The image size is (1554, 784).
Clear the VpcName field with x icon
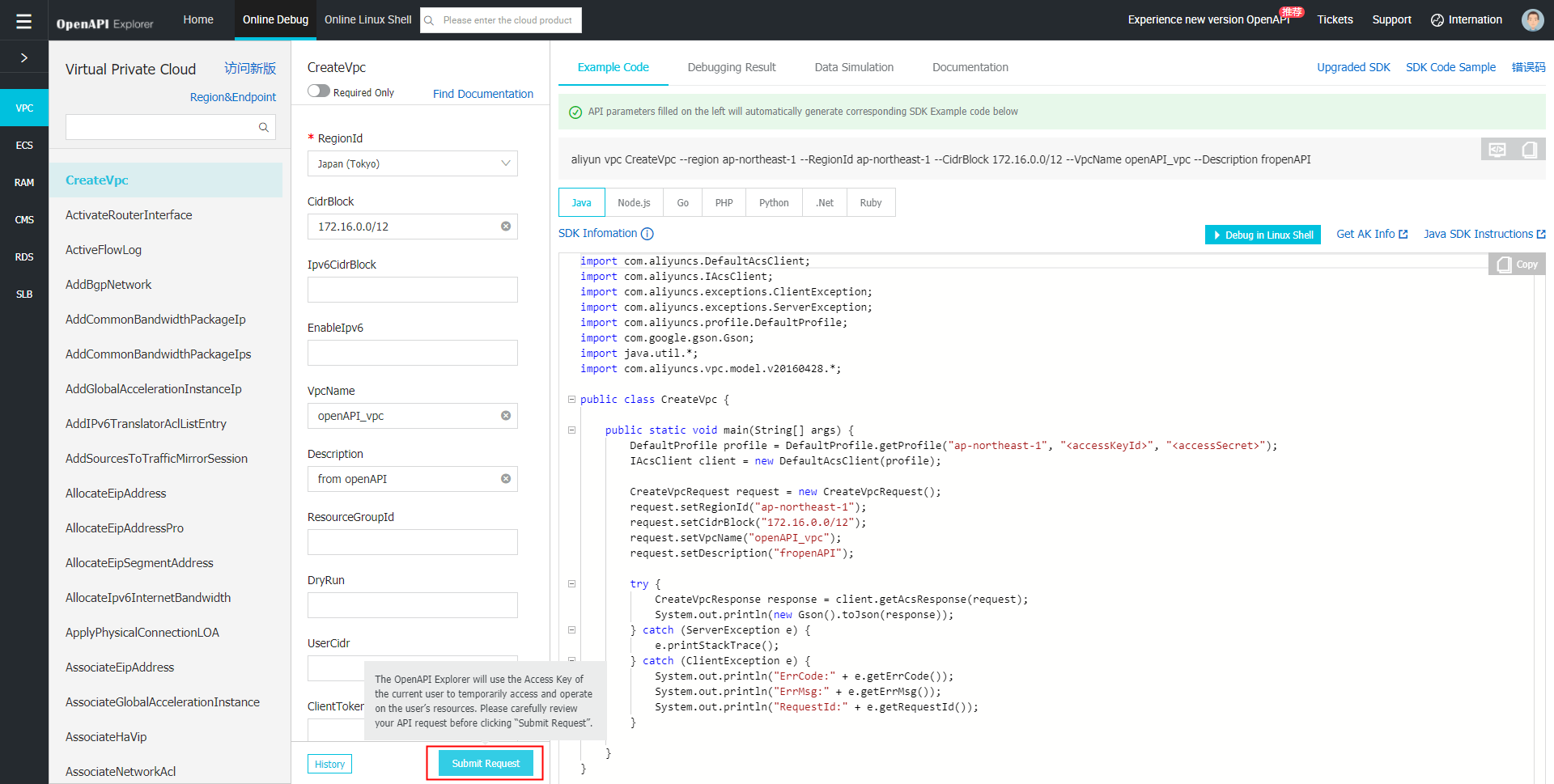pyautogui.click(x=506, y=416)
